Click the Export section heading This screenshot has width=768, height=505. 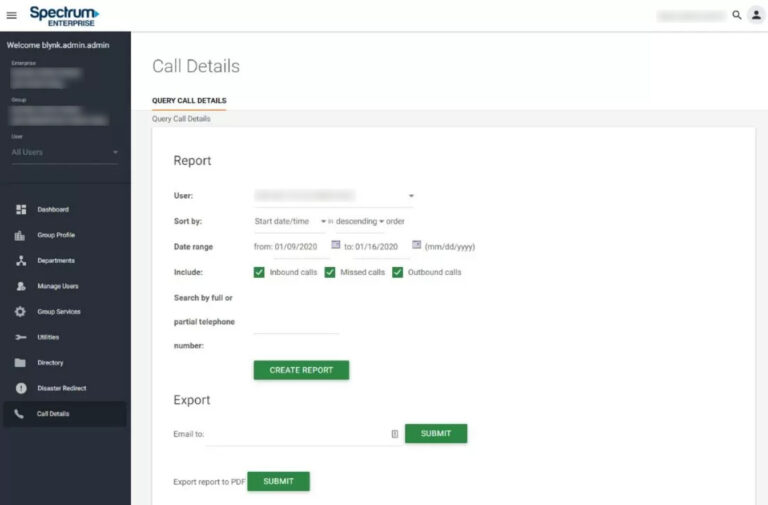tap(192, 400)
